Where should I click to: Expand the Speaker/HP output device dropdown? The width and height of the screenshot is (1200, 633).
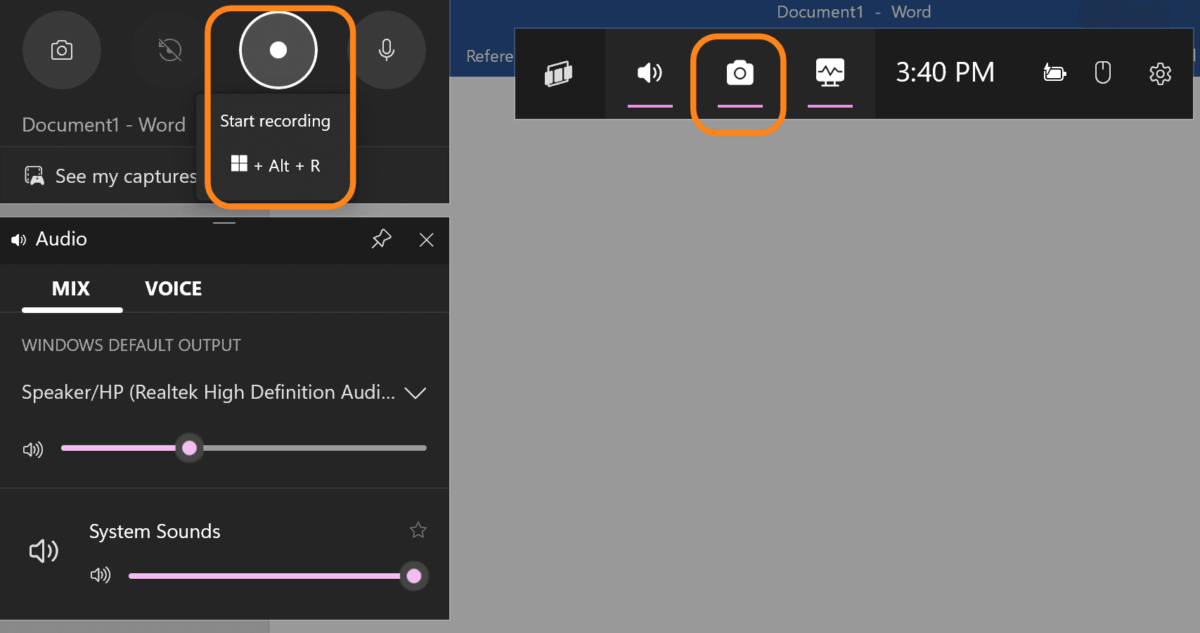pos(416,393)
